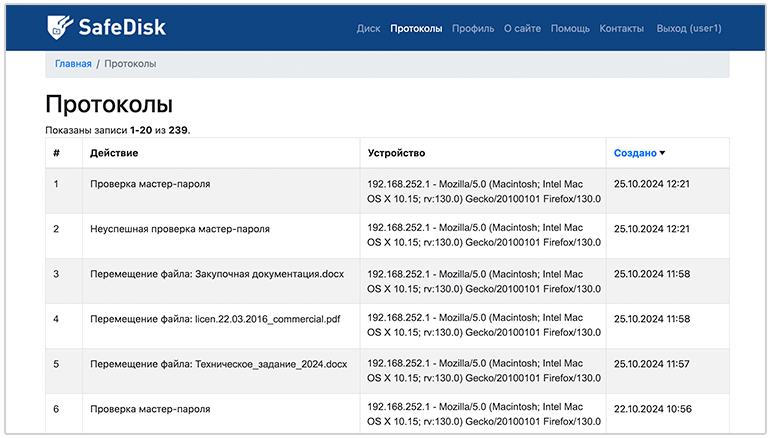Open the Помощь section
Screen dimensions: 770x438
pyautogui.click(x=570, y=29)
